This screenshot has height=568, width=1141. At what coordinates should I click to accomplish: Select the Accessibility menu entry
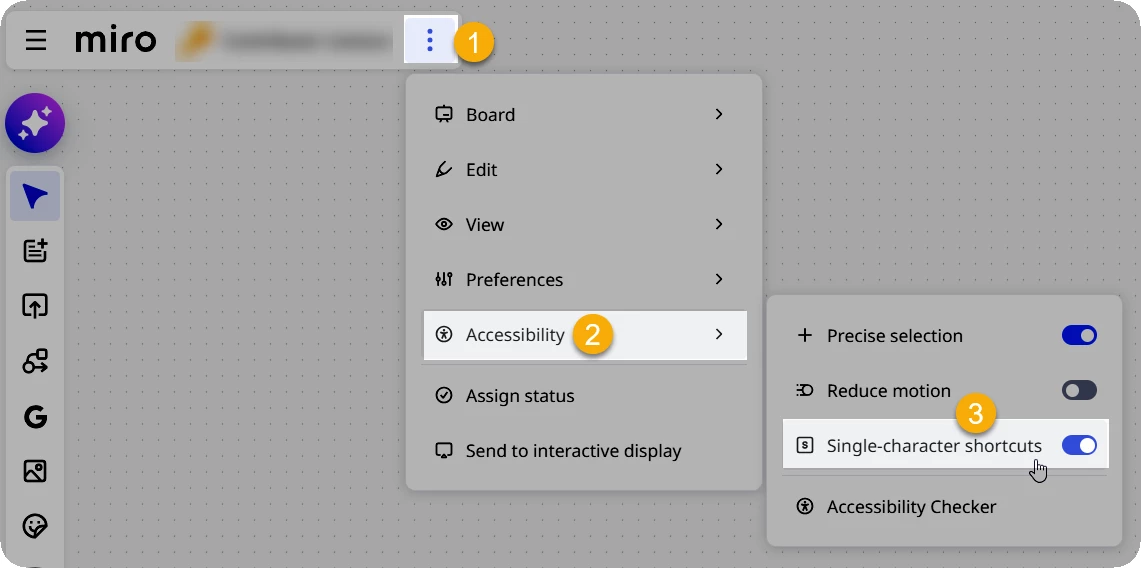tap(584, 335)
